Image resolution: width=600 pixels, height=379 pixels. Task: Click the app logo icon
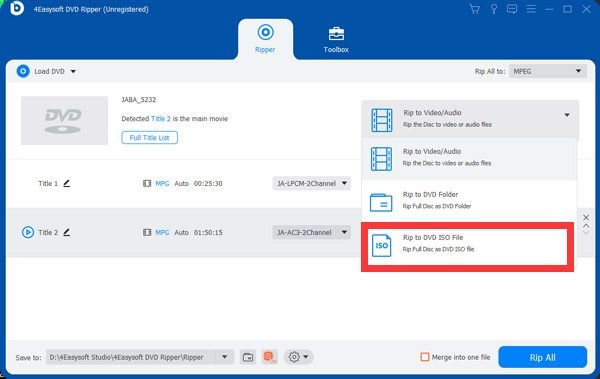[16, 8]
